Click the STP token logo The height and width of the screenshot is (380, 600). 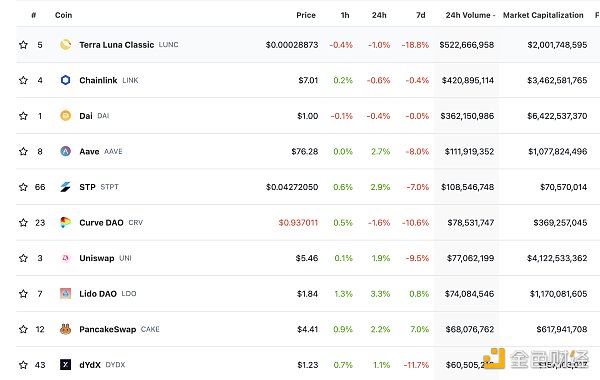coord(65,187)
